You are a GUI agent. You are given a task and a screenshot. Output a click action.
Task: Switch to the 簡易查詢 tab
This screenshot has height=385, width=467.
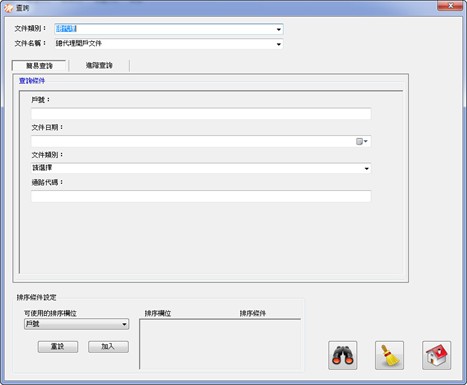coord(39,66)
